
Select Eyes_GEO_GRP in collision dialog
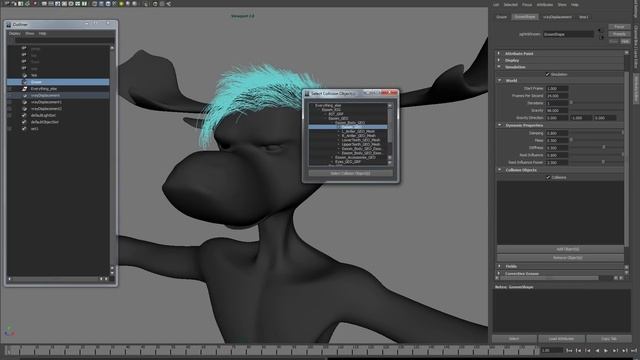click(x=348, y=162)
